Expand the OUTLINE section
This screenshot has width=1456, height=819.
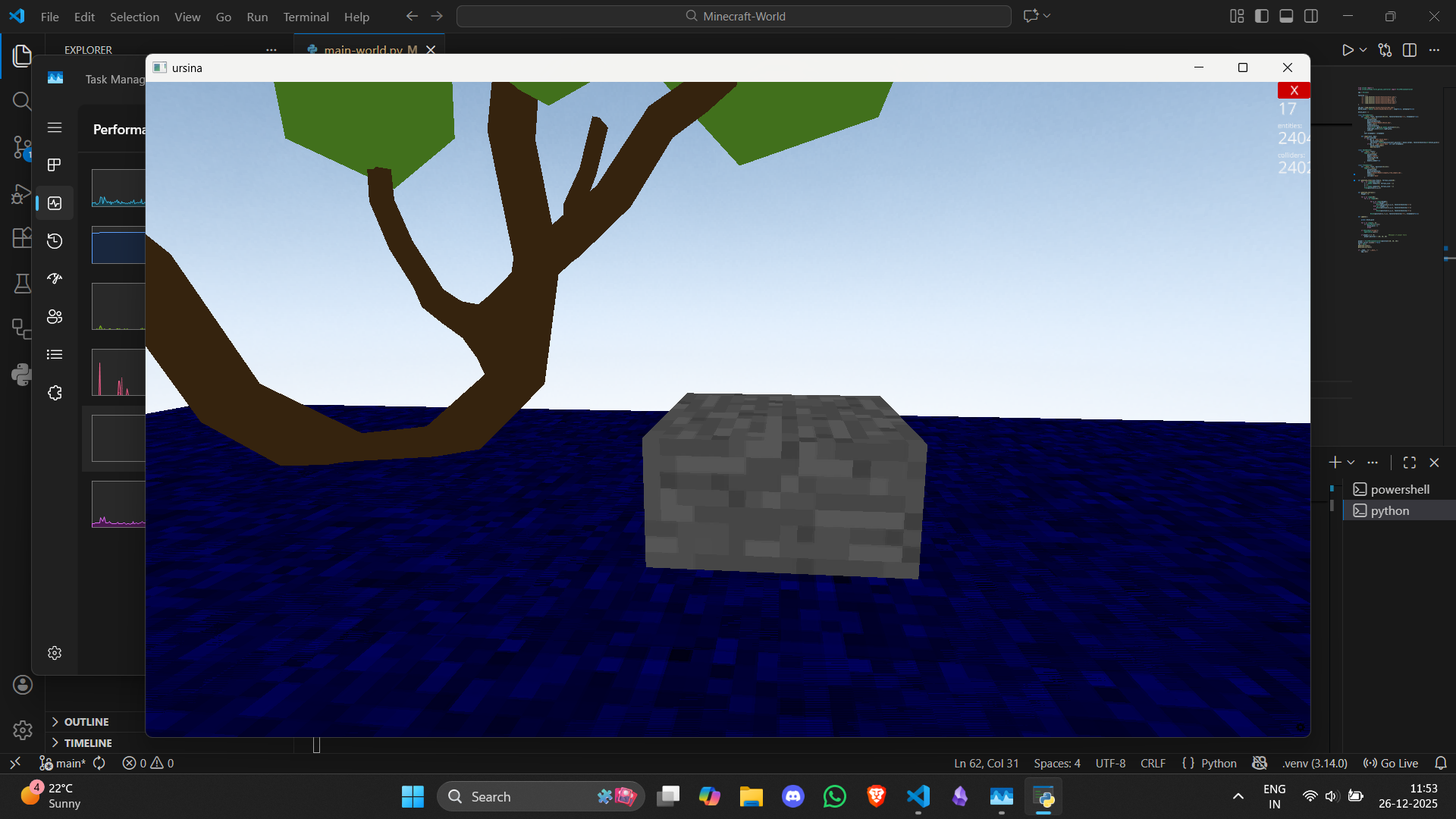coord(86,721)
